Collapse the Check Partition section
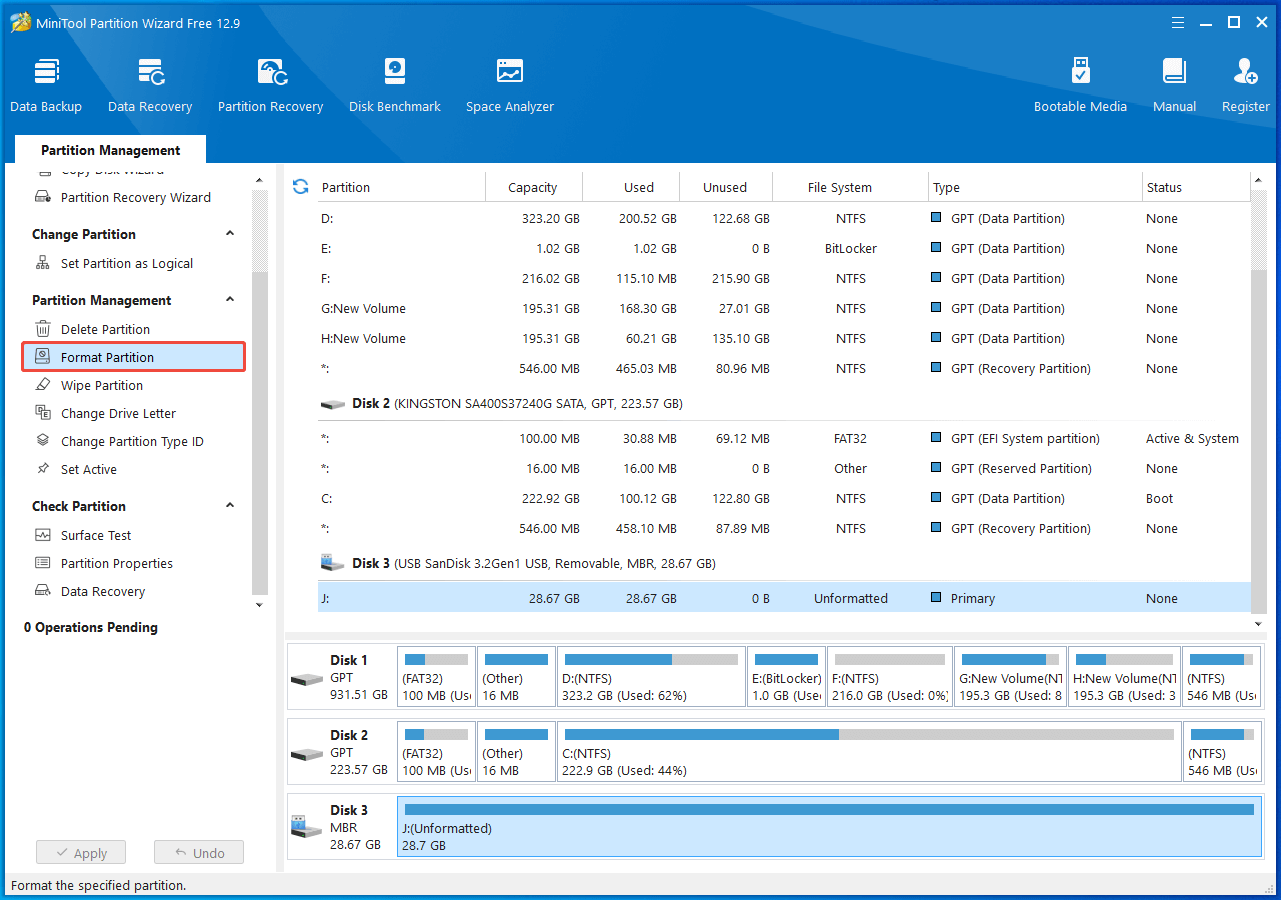The height and width of the screenshot is (900, 1281). [230, 506]
